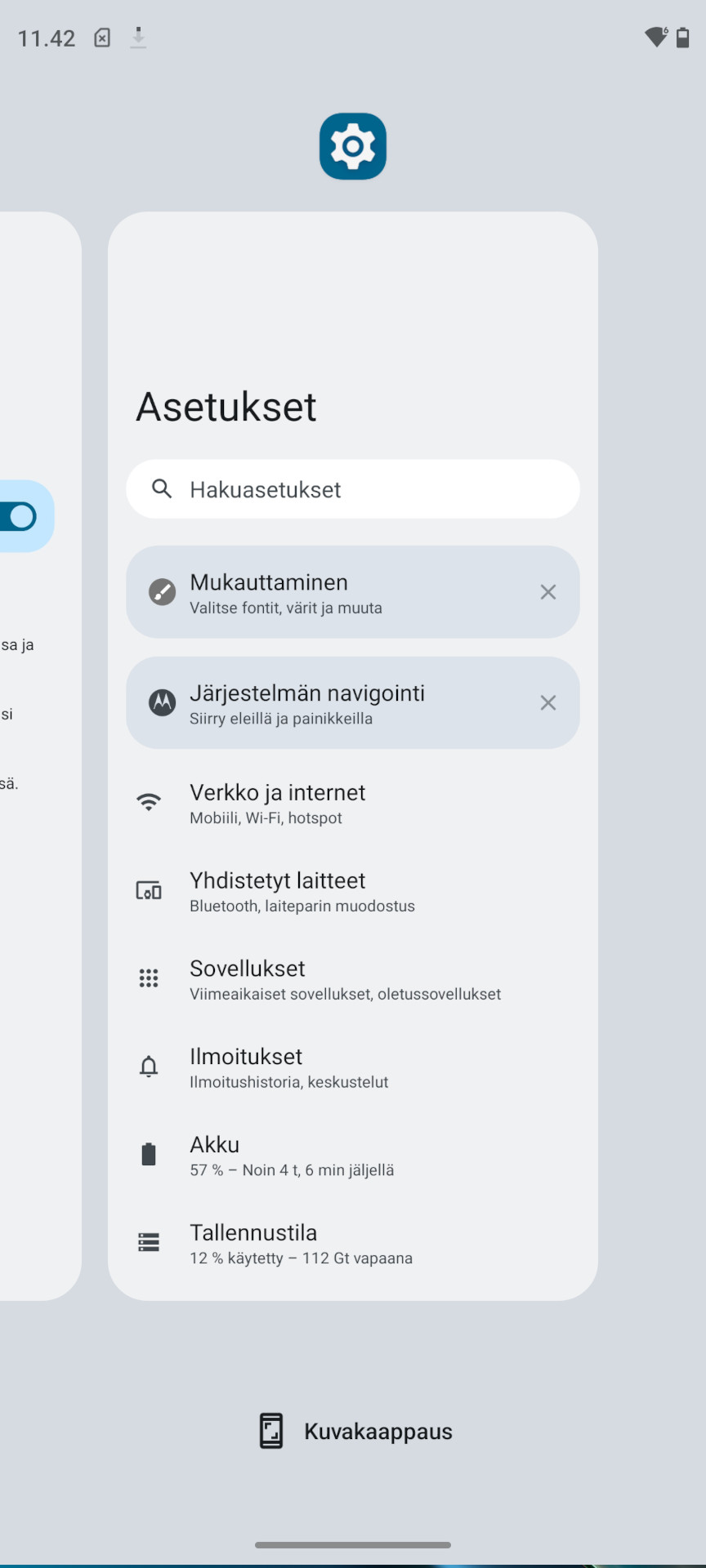
Task: Open Verkko ja internet settings
Action: [x=353, y=803]
